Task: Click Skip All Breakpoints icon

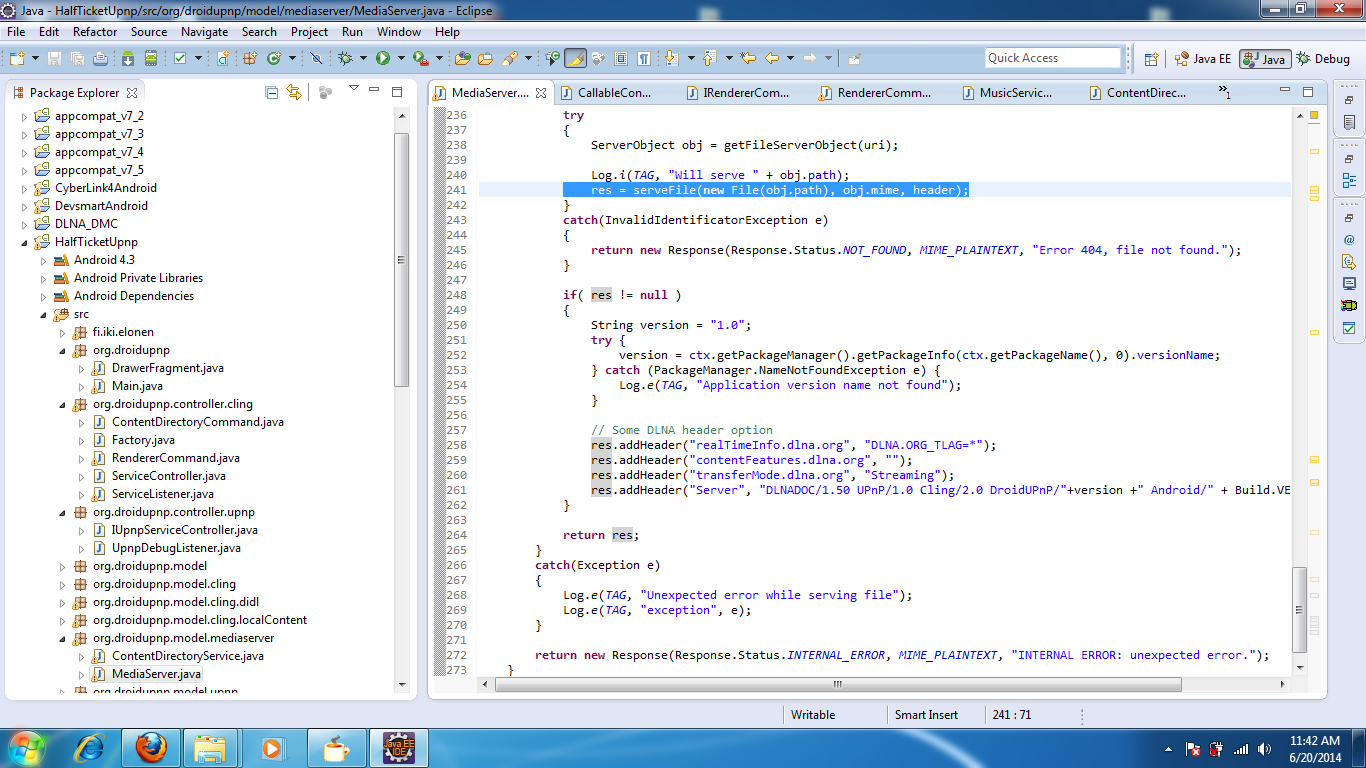Action: (x=316, y=58)
